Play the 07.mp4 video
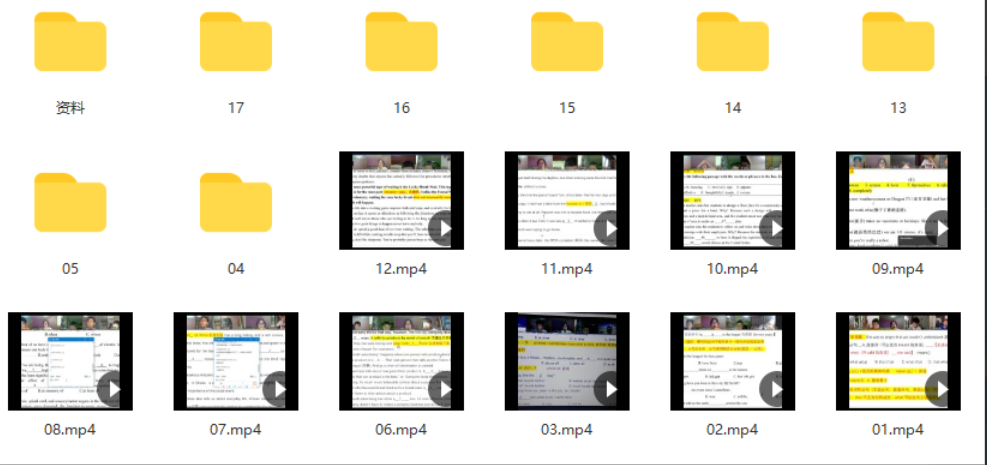987x465 pixels. (279, 389)
